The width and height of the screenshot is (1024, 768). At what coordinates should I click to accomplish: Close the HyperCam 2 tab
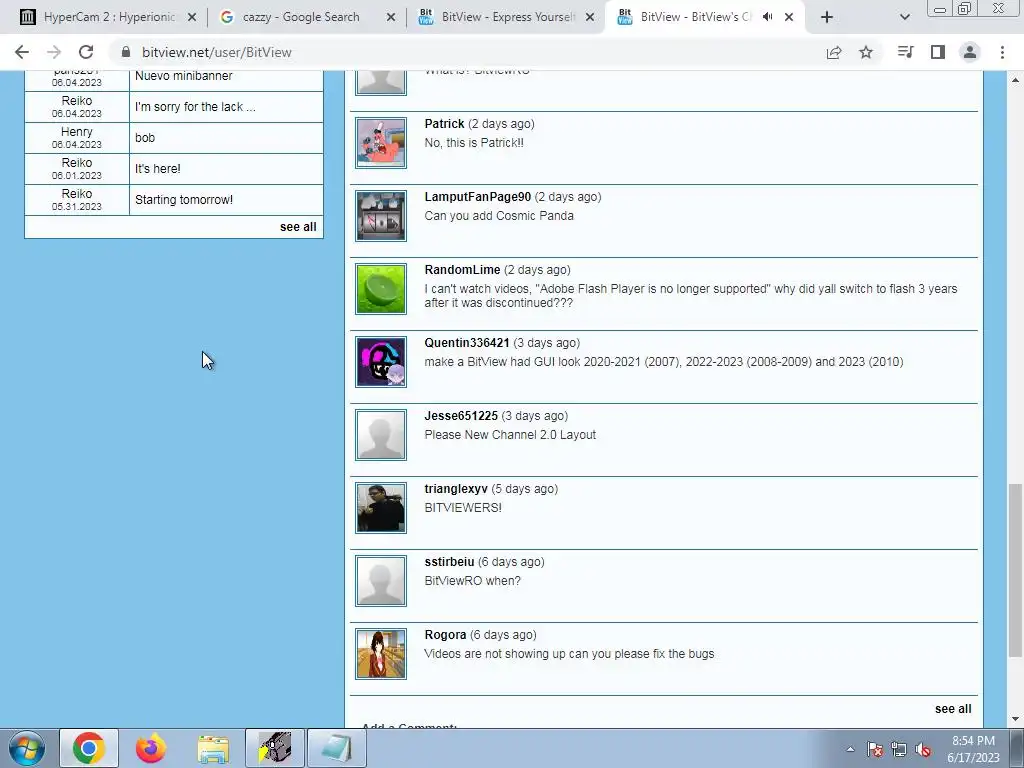[192, 17]
